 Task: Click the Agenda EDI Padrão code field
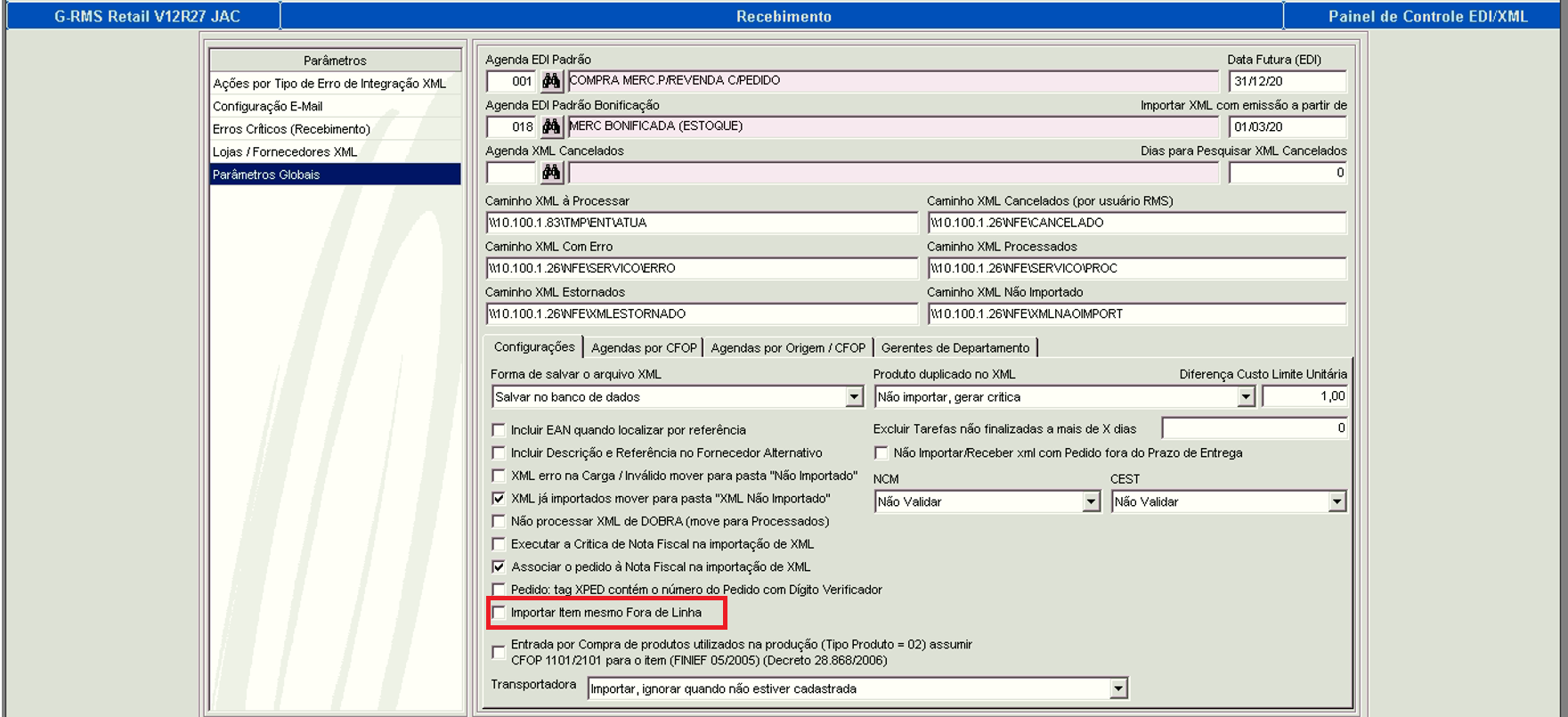point(512,81)
